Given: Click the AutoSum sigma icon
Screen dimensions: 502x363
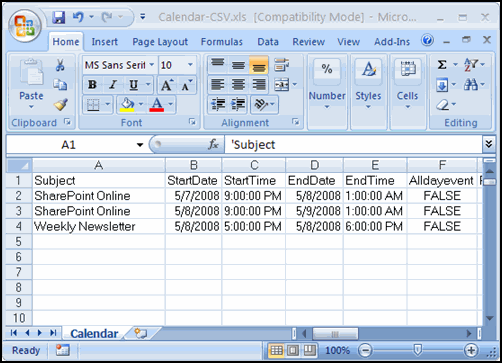Looking at the screenshot, I should pos(442,64).
